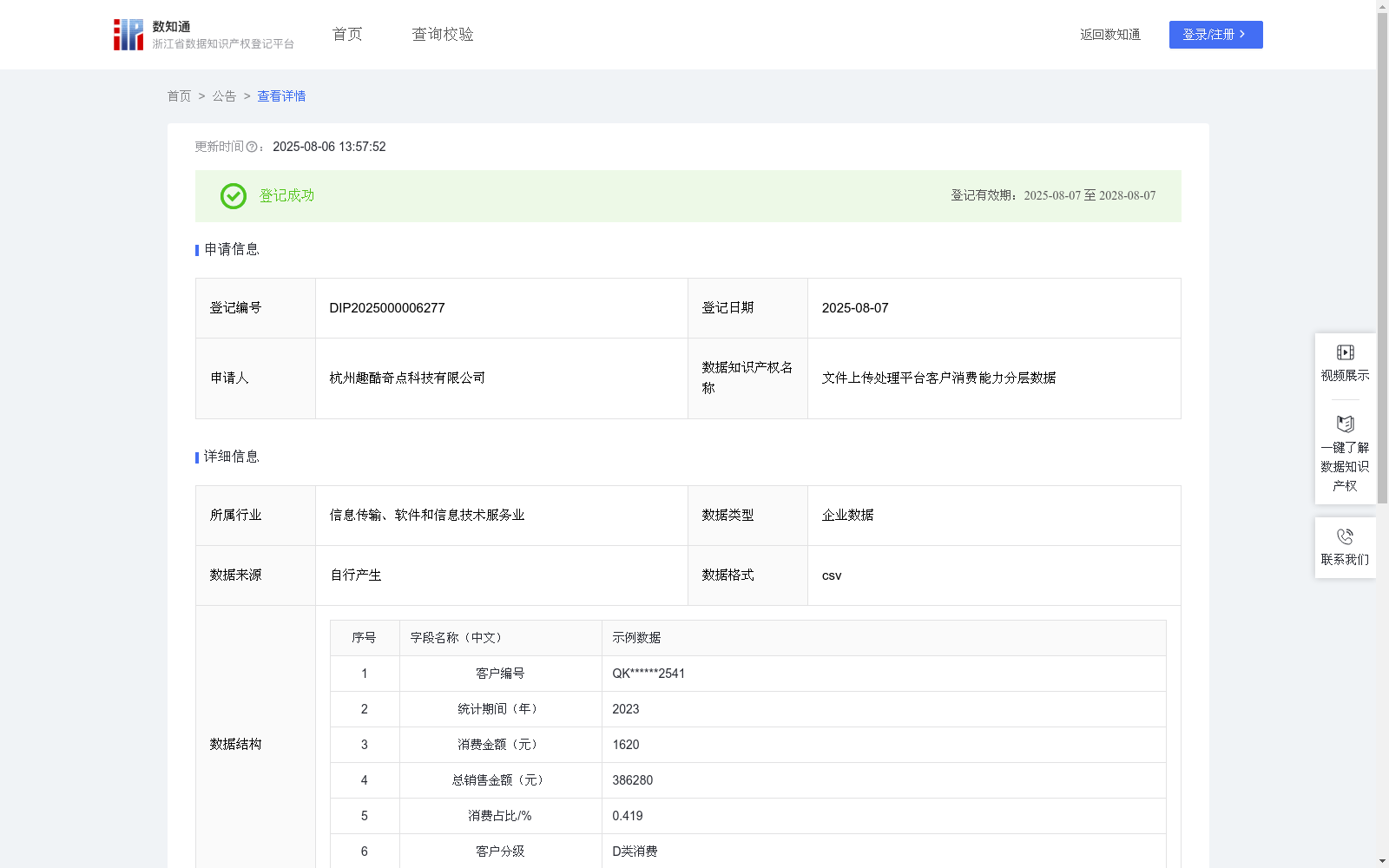Click the update time 2025-08-06 13:57:52
The height and width of the screenshot is (868, 1389).
click(x=329, y=148)
